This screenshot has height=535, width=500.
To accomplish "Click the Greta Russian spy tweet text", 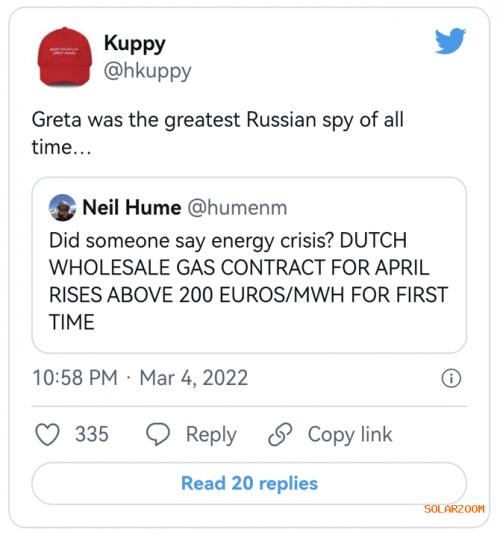I will (217, 134).
